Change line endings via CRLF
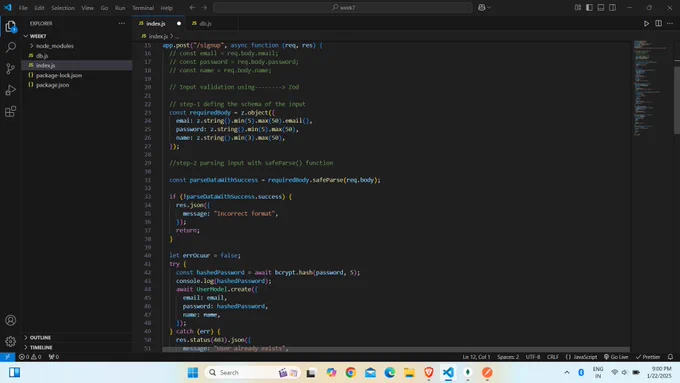 [552, 357]
